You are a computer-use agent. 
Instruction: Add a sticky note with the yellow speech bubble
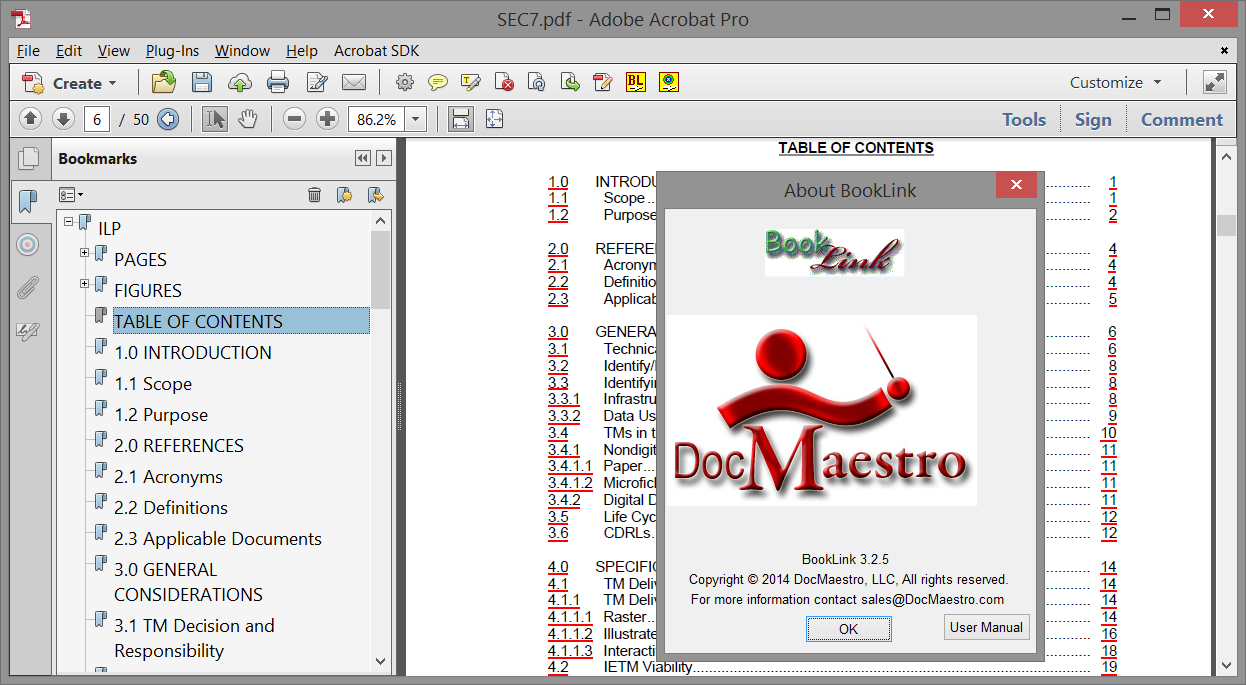(438, 83)
